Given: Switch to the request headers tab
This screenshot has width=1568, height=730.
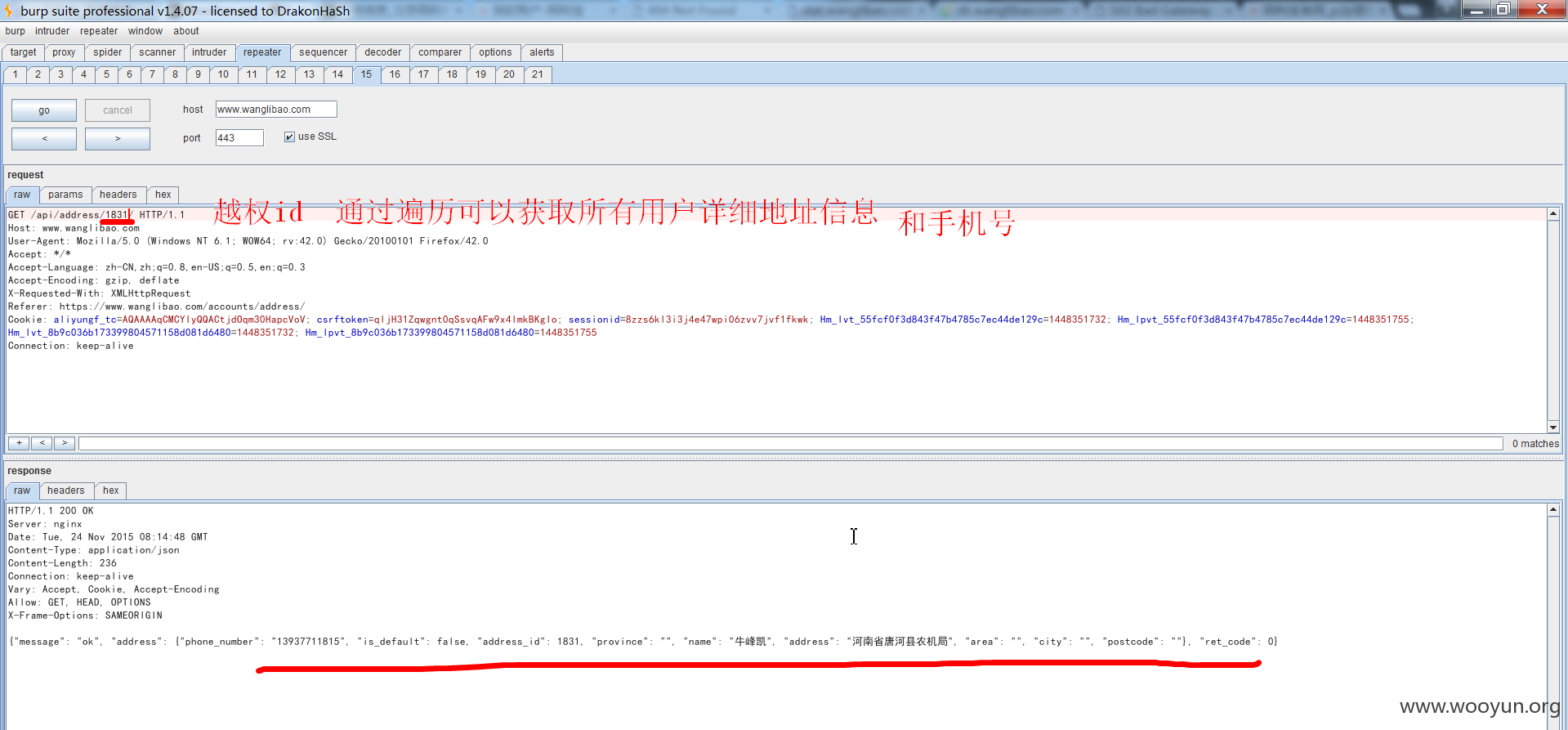Looking at the screenshot, I should (118, 195).
